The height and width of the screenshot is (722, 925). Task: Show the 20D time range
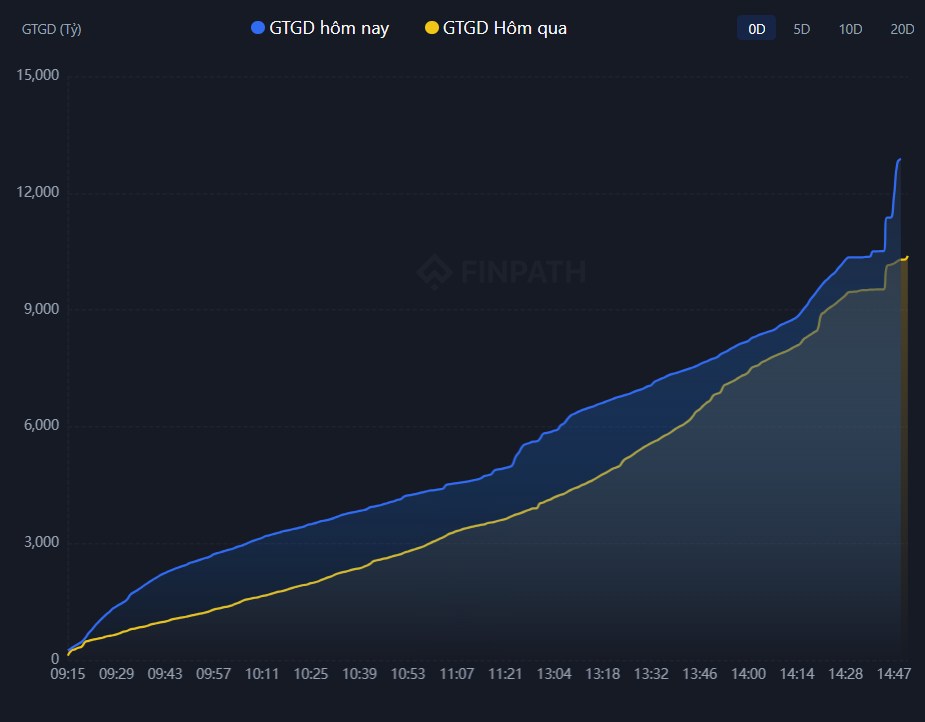(x=902, y=29)
